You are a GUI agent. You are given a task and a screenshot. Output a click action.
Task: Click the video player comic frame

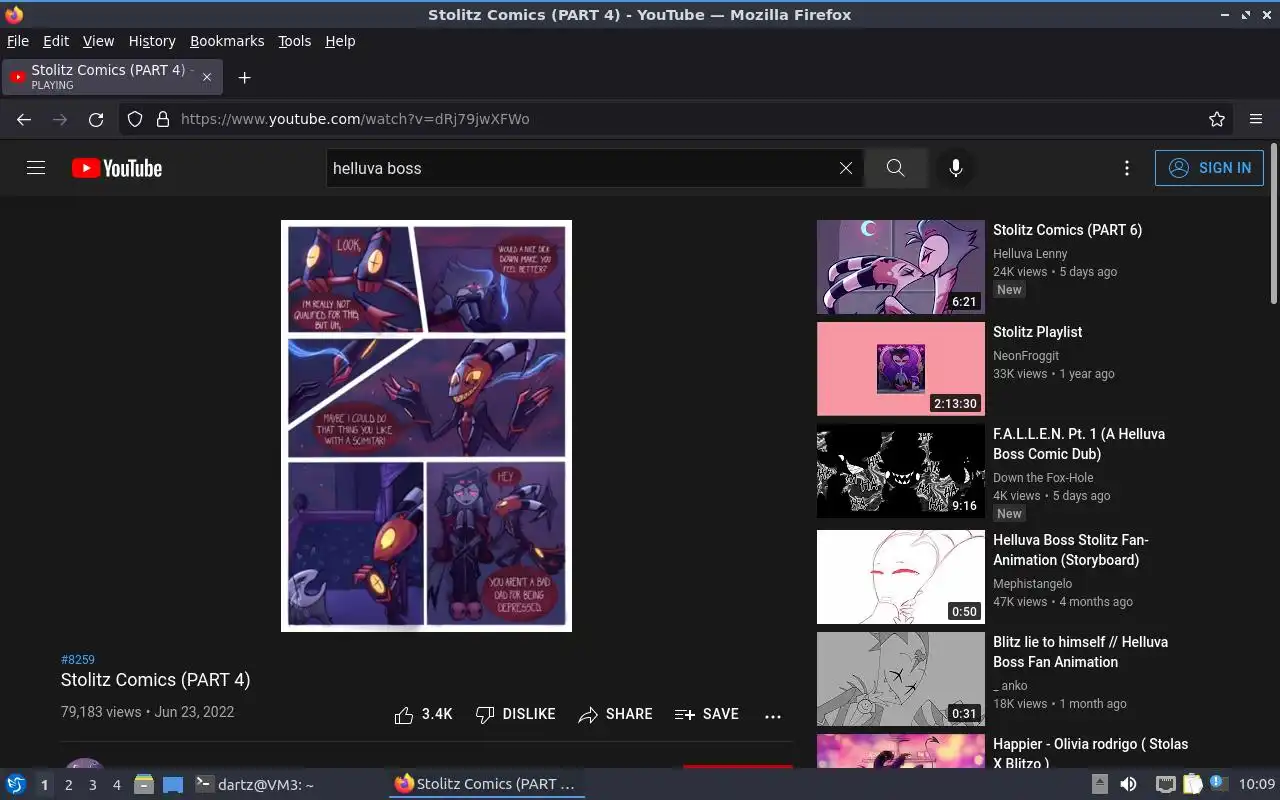click(x=426, y=426)
